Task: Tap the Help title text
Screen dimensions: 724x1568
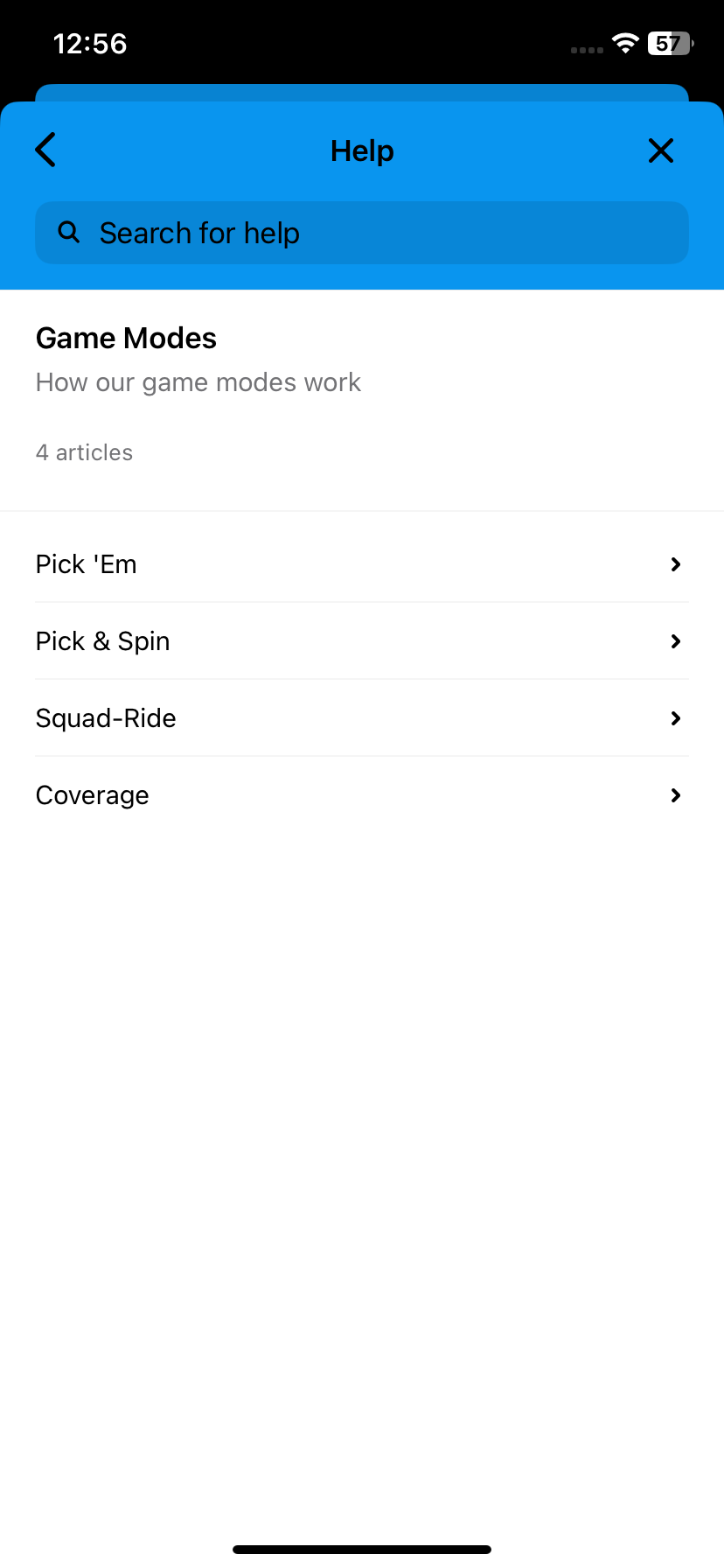Action: tap(362, 150)
